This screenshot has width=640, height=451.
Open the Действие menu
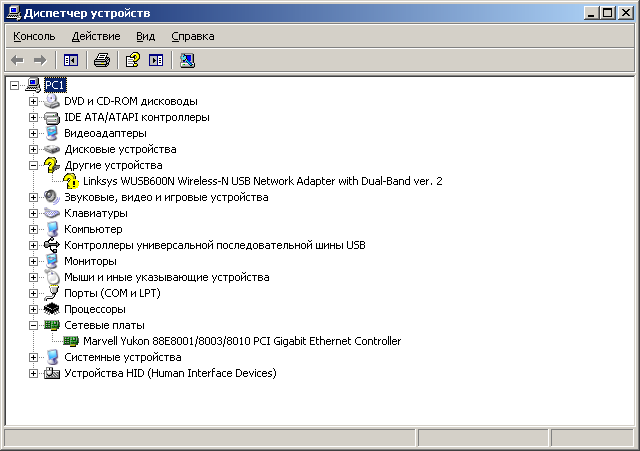click(96, 36)
